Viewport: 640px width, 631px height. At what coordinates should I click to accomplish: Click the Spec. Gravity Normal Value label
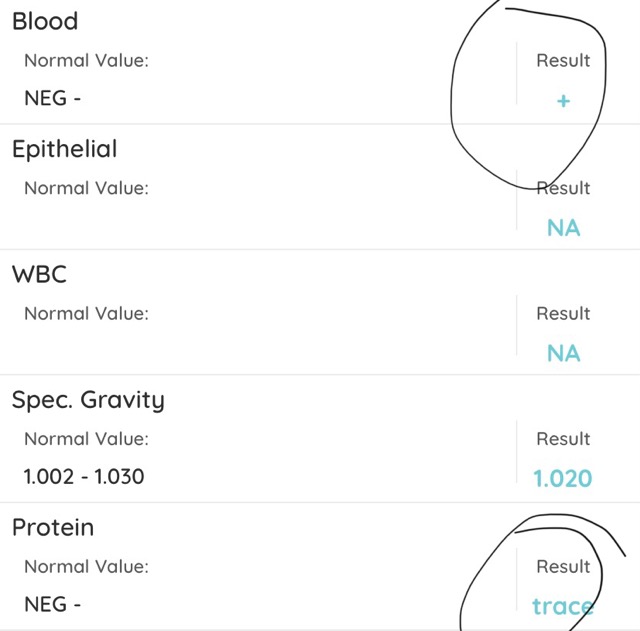coord(87,439)
